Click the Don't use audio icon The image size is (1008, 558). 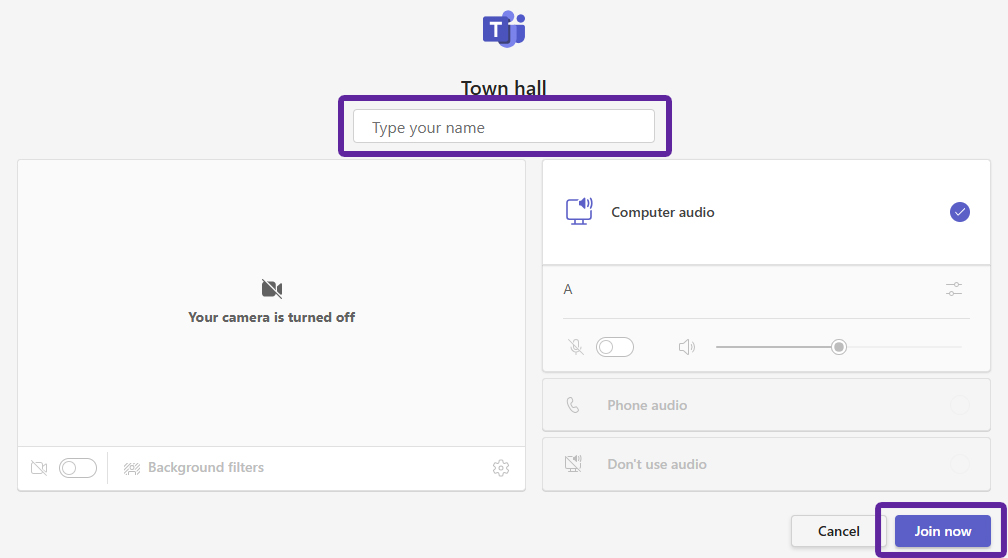pyautogui.click(x=573, y=464)
